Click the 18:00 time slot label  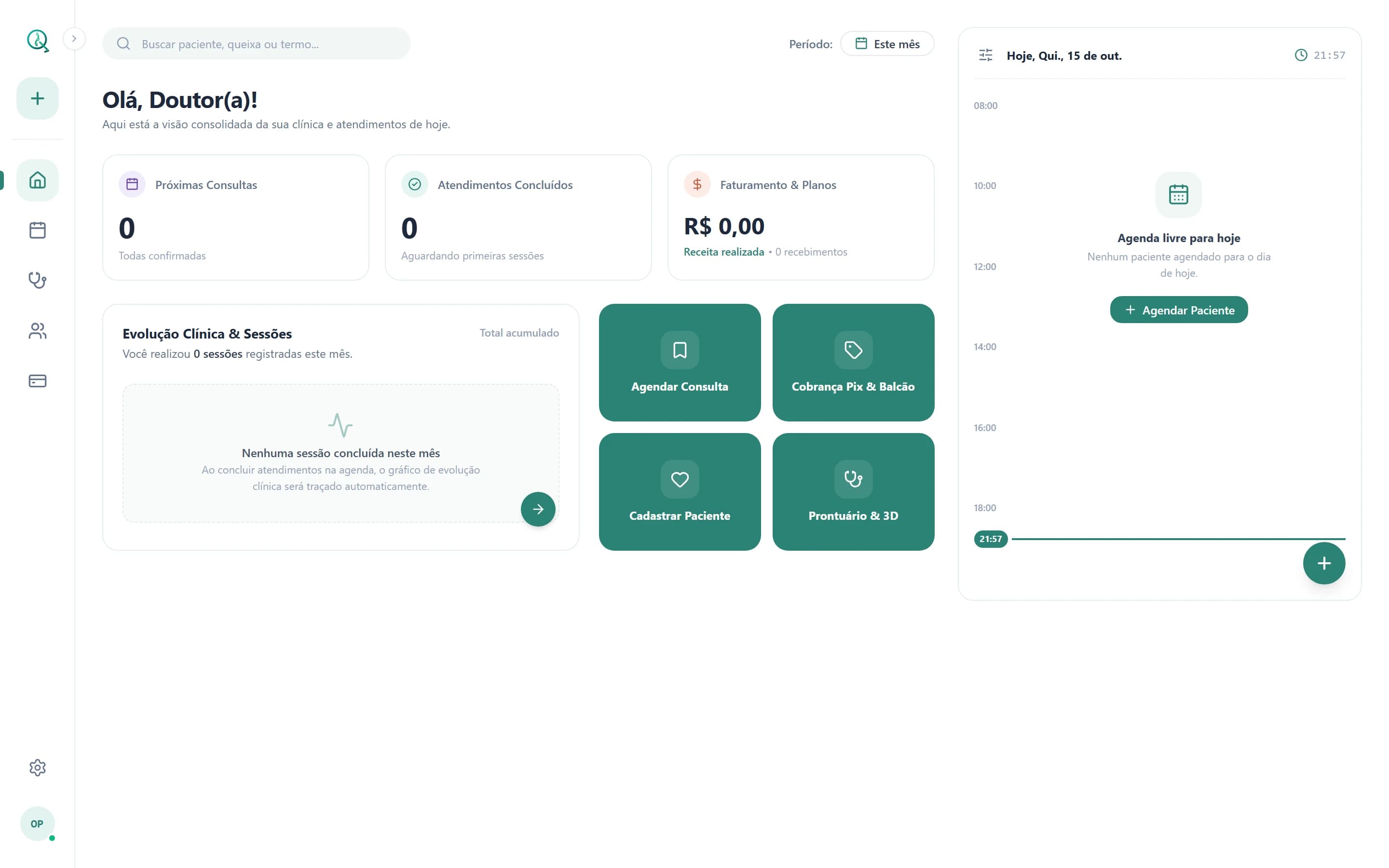984,507
